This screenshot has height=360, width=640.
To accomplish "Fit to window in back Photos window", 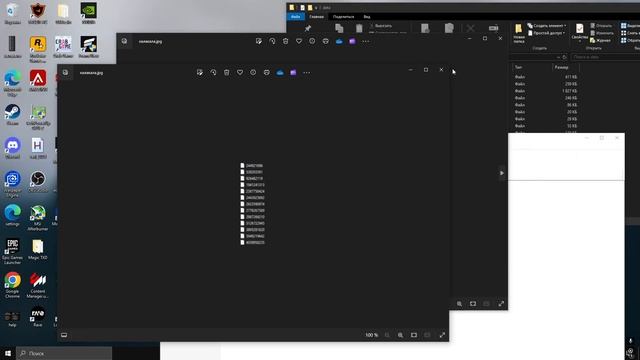I will click(x=473, y=304).
